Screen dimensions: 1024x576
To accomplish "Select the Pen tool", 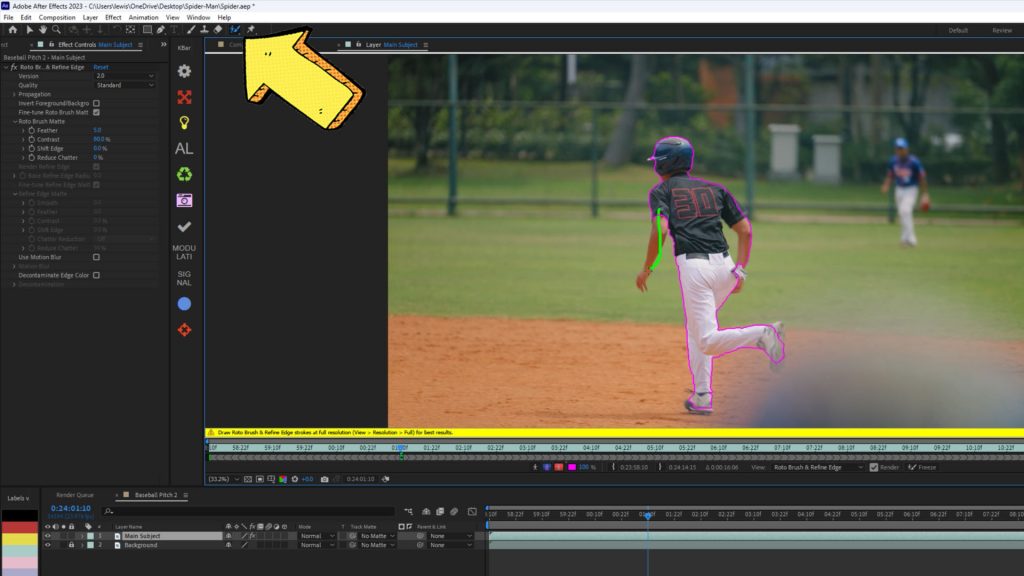I will [161, 30].
